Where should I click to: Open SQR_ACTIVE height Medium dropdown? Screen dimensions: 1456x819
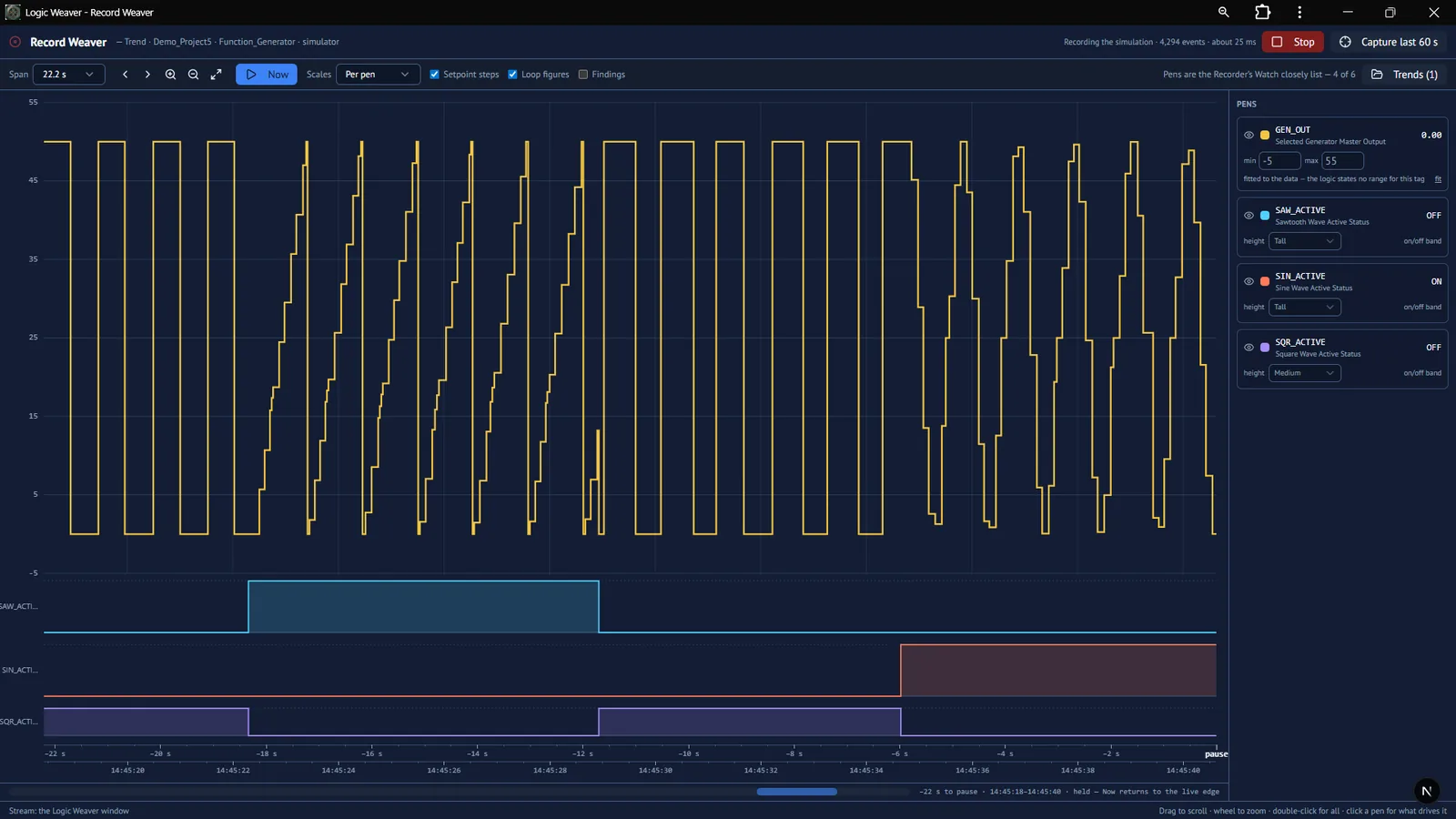point(1304,373)
